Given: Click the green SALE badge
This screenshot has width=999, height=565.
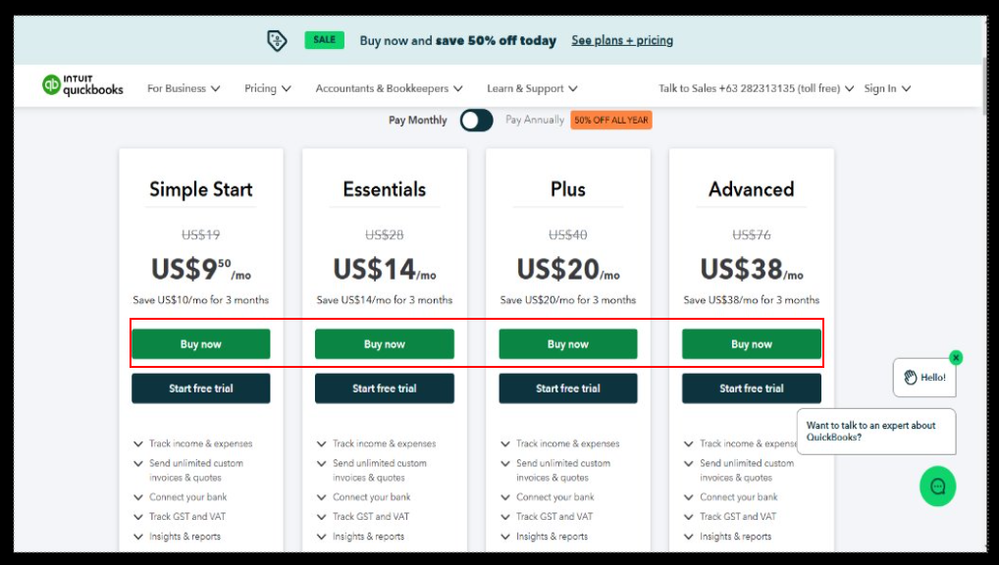Looking at the screenshot, I should (324, 40).
